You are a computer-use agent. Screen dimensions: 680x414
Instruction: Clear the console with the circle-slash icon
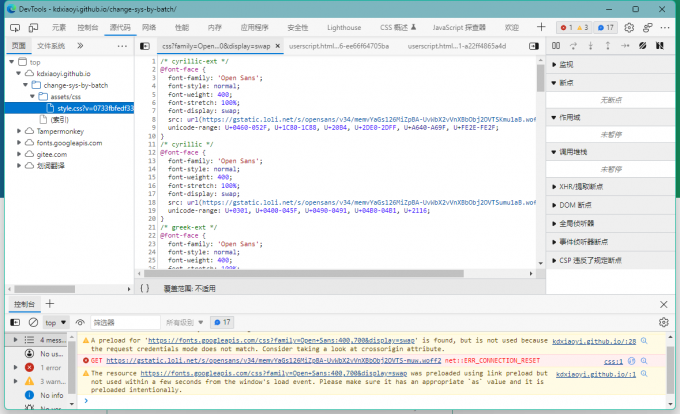click(33, 323)
